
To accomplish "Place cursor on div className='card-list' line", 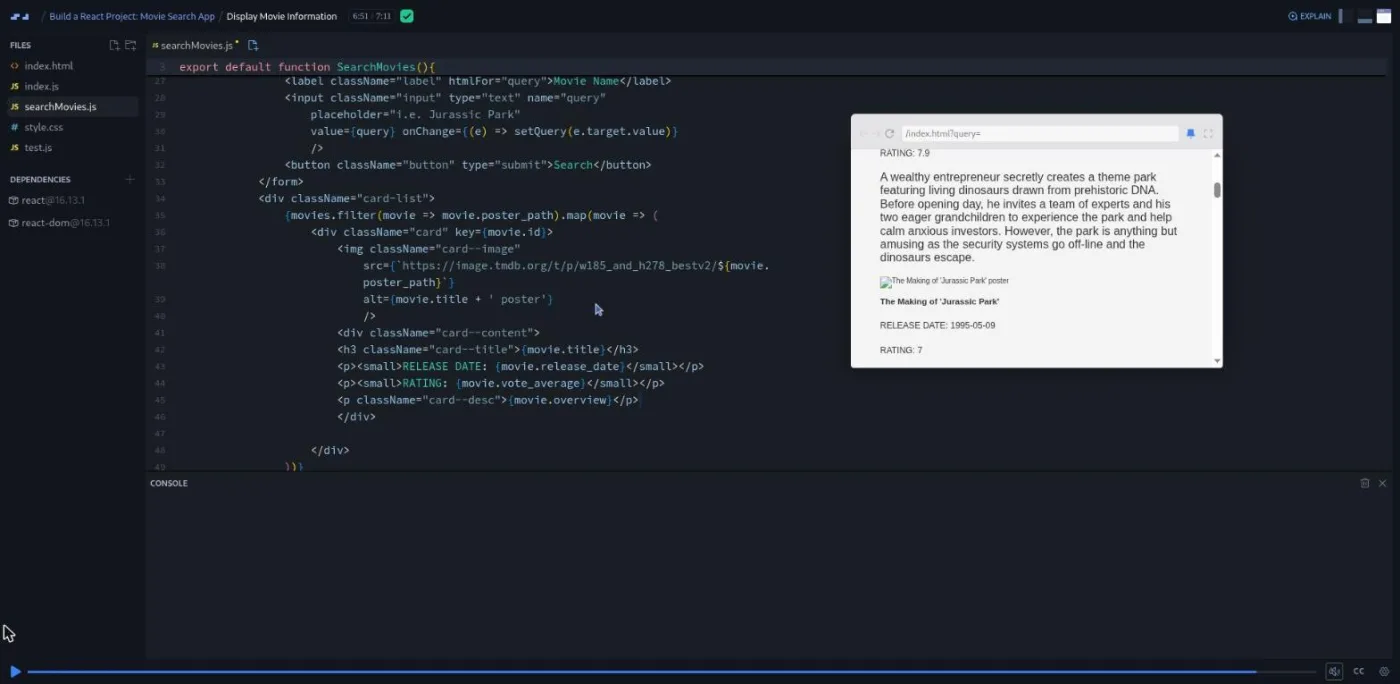I will tap(346, 198).
